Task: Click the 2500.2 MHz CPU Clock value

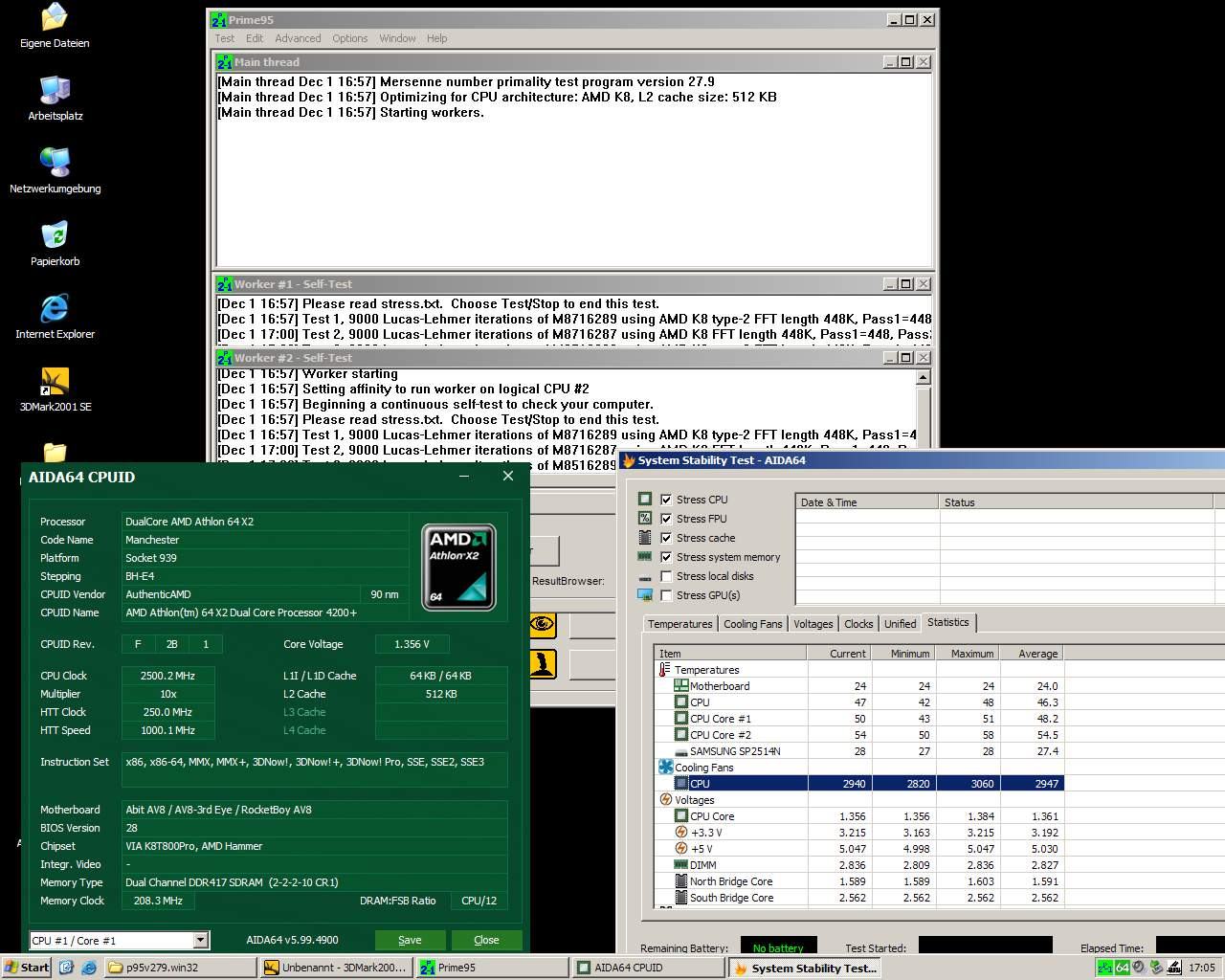Action: (167, 676)
